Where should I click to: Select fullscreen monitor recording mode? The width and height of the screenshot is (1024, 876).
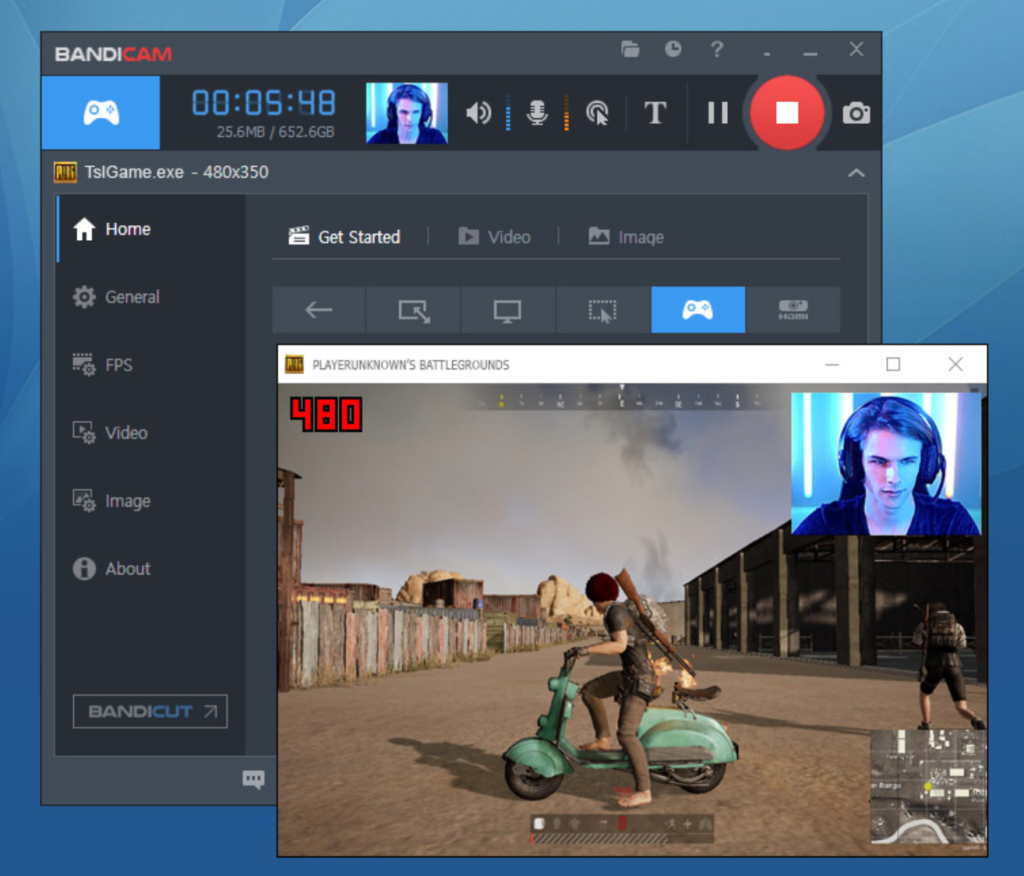(x=507, y=310)
